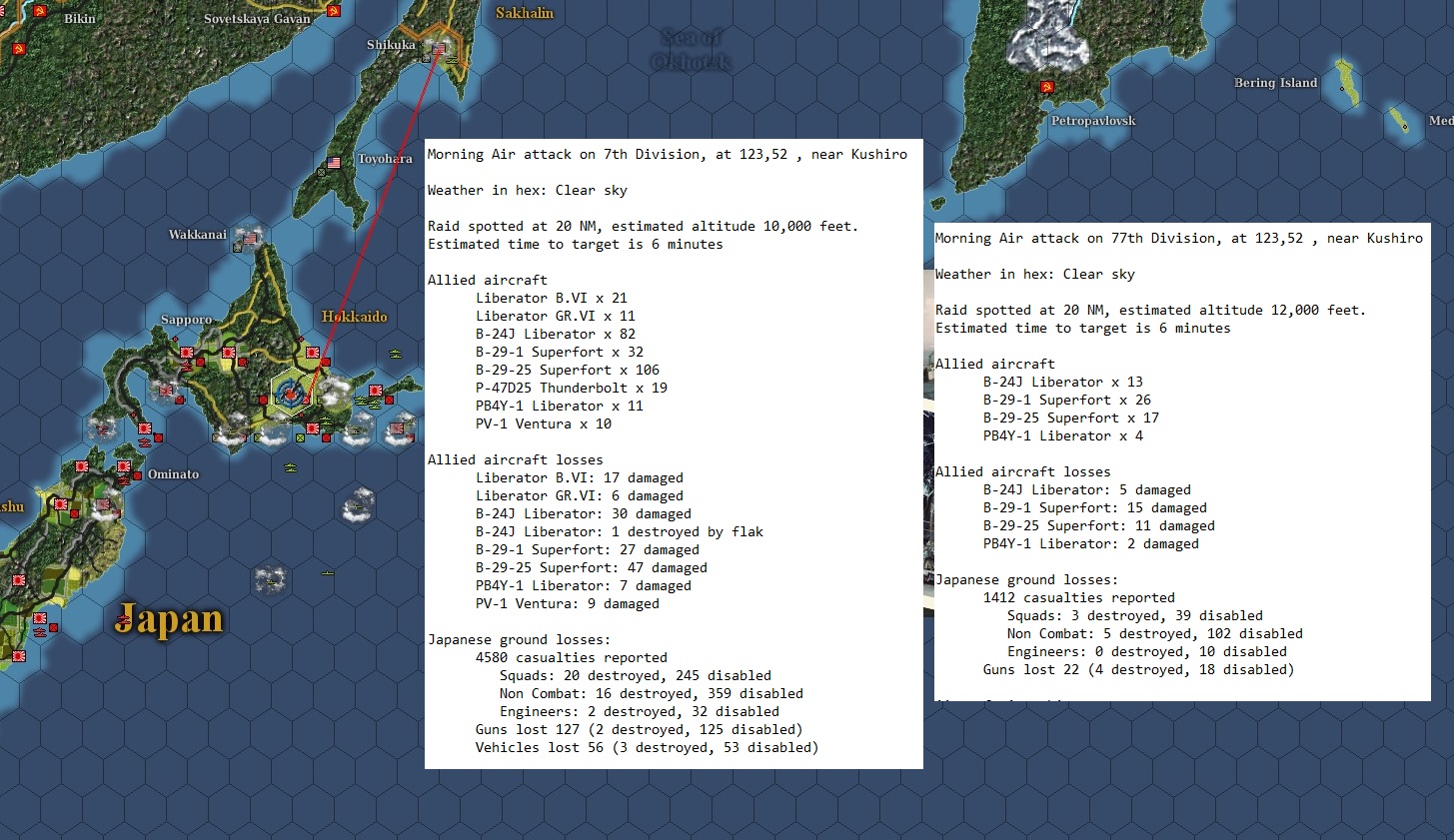
Task: Click the 'B-29-1 Superfort: 15 damaged' line
Action: click(x=1095, y=507)
